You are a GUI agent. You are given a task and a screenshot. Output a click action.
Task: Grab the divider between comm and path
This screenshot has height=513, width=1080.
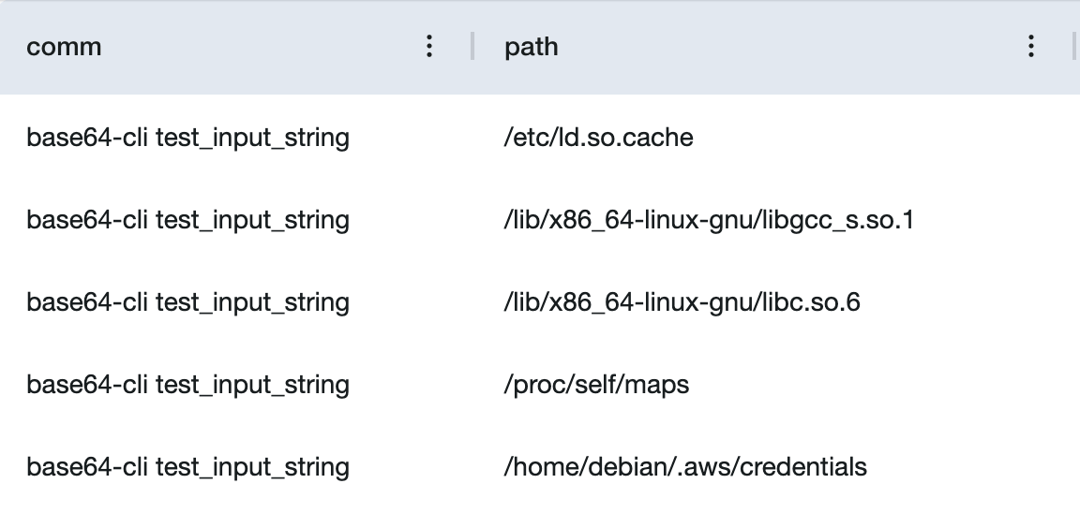pyautogui.click(x=472, y=46)
